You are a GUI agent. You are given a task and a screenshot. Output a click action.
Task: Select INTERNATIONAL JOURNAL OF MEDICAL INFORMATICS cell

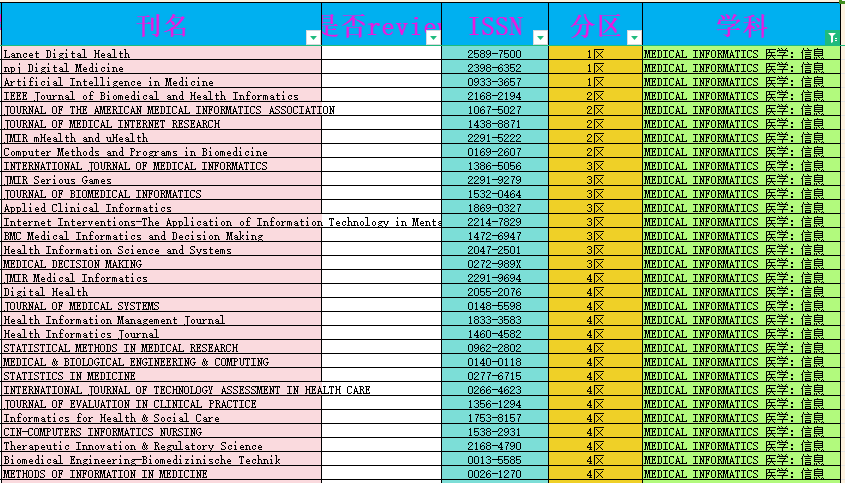162,165
